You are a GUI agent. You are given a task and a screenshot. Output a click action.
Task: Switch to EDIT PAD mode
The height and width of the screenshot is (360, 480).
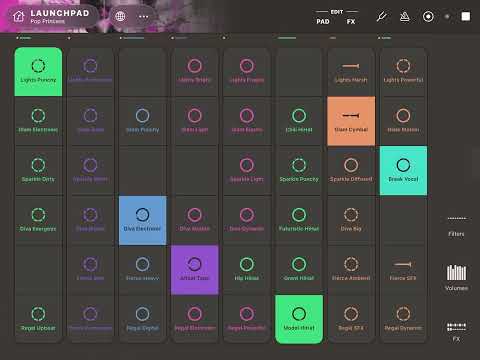pyautogui.click(x=323, y=21)
